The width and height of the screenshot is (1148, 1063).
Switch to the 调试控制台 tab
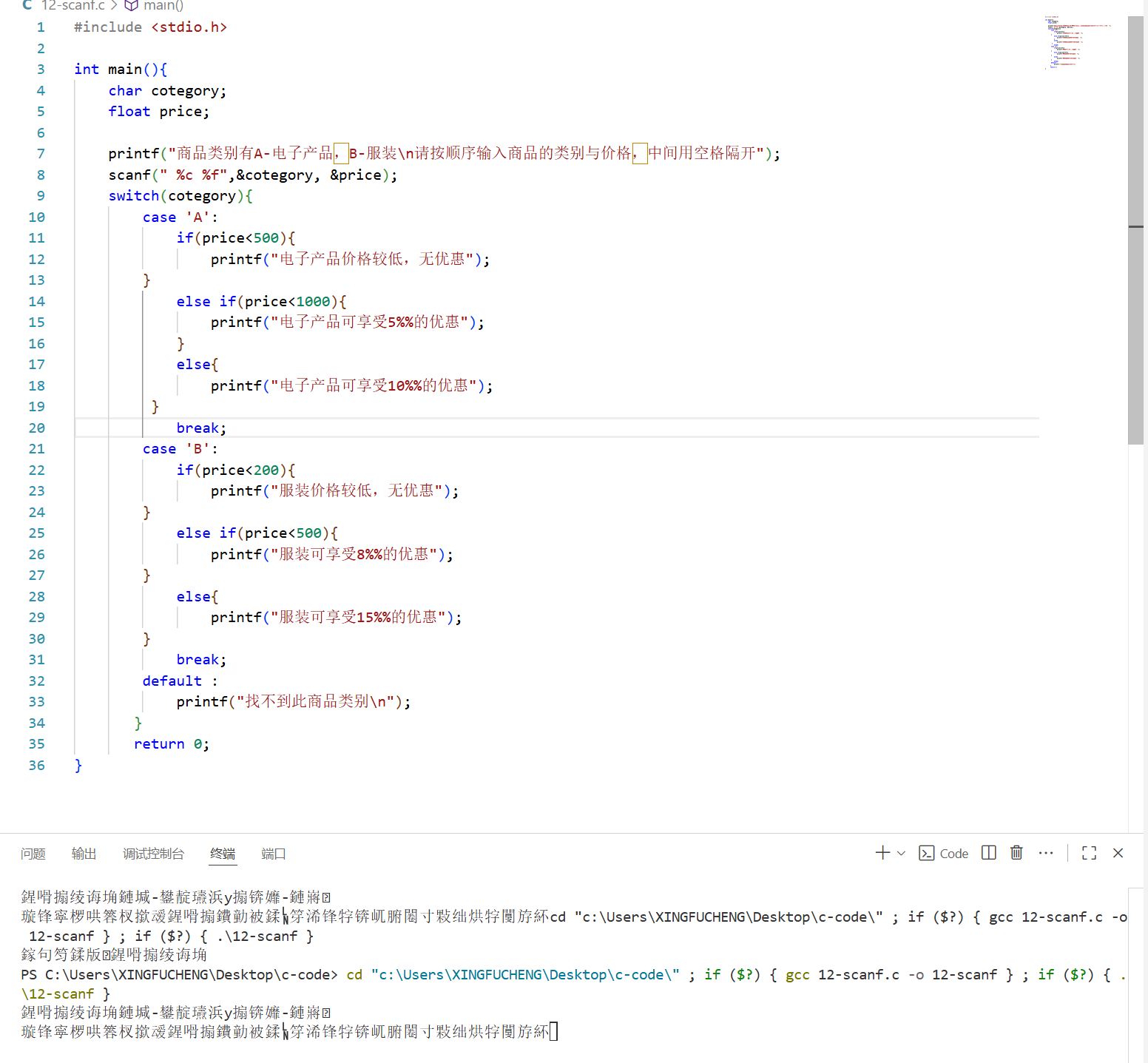153,854
